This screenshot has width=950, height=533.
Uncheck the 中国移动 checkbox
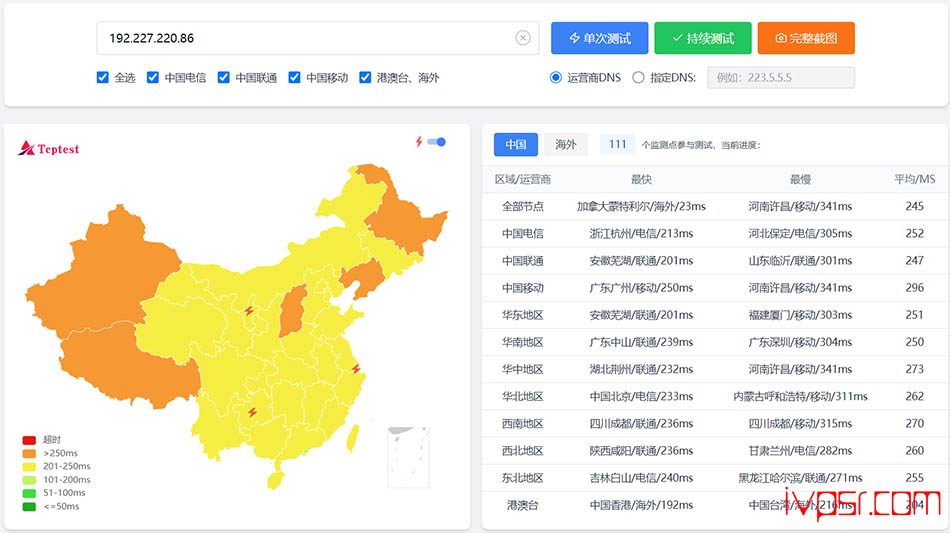(x=294, y=78)
